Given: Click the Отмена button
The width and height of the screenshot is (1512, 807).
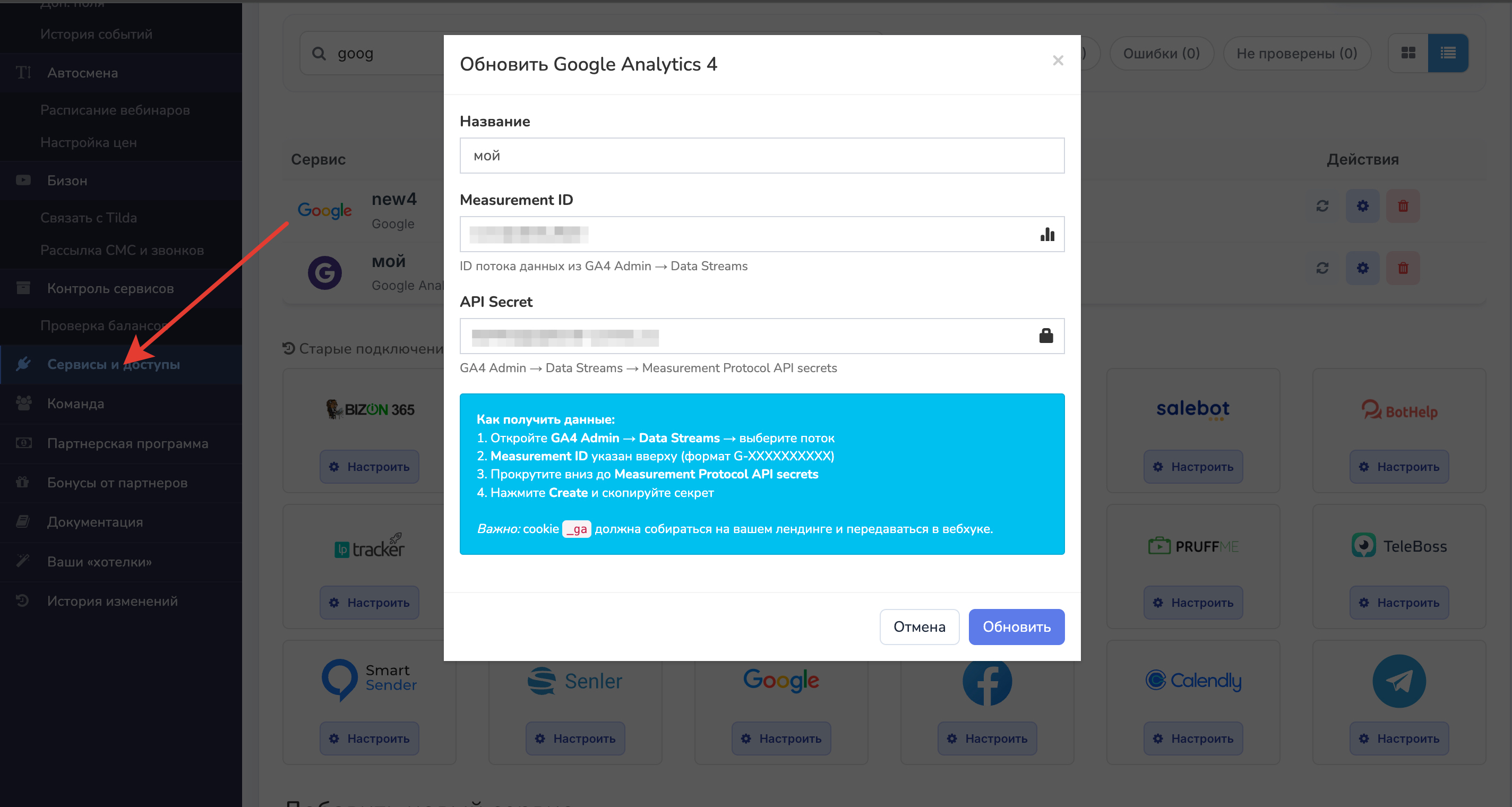Looking at the screenshot, I should (919, 627).
